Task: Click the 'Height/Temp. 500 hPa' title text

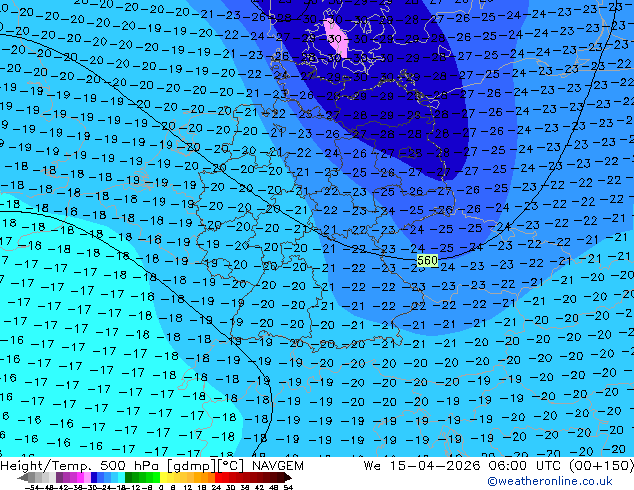Action: (x=81, y=466)
